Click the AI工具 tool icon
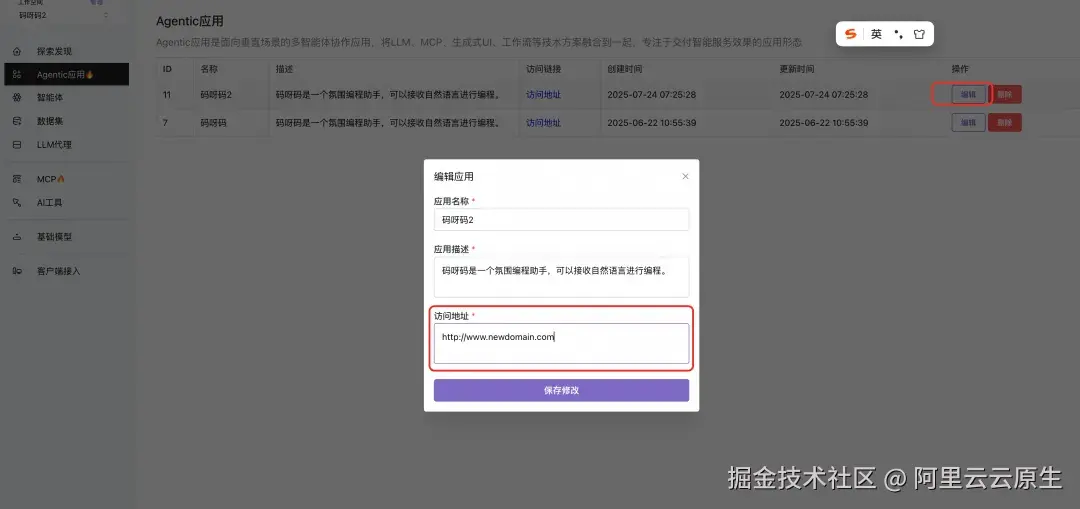Screen dimensions: 1080x509 (x=17, y=202)
